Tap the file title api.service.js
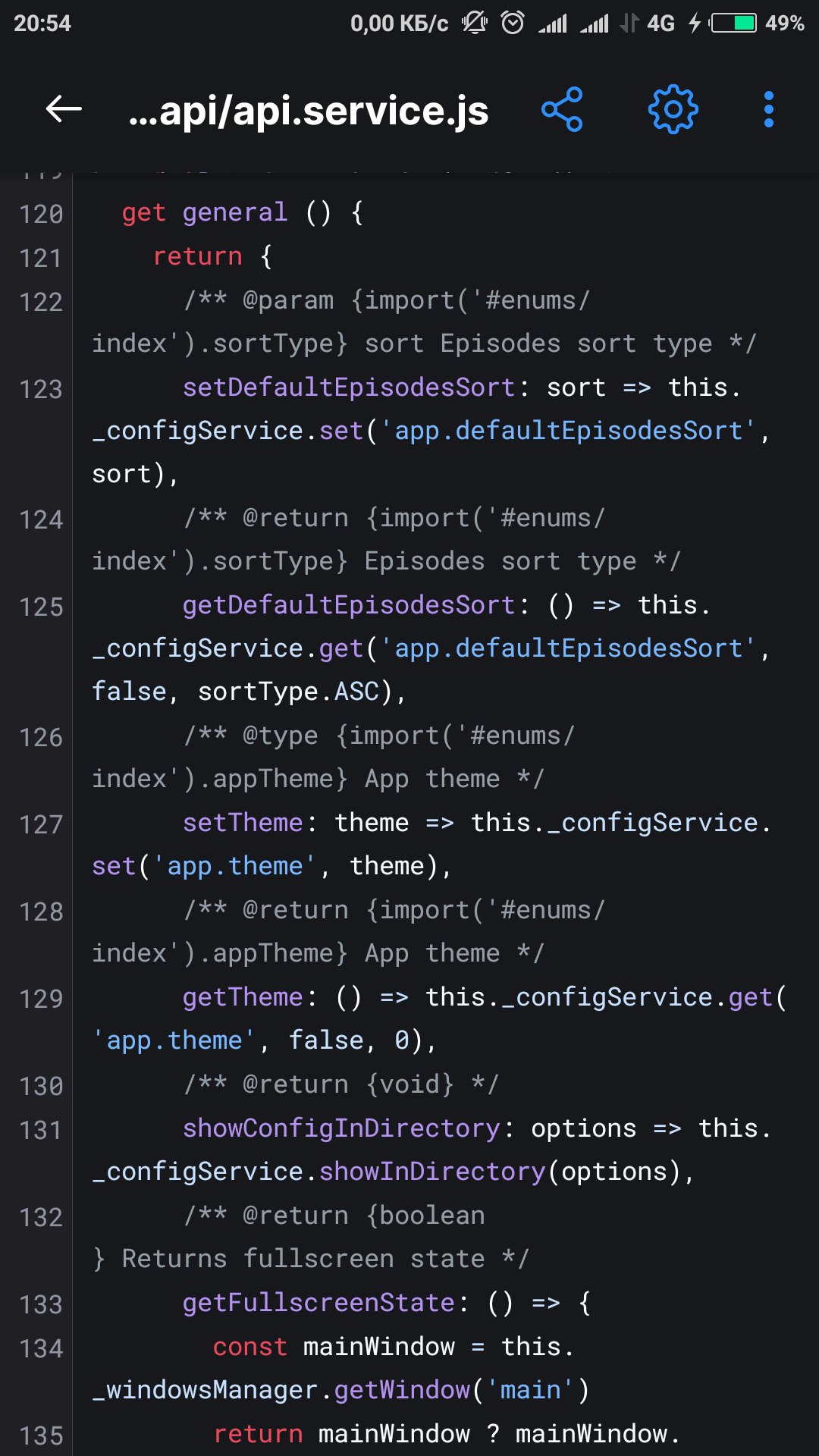The width and height of the screenshot is (819, 1456). coord(309,111)
